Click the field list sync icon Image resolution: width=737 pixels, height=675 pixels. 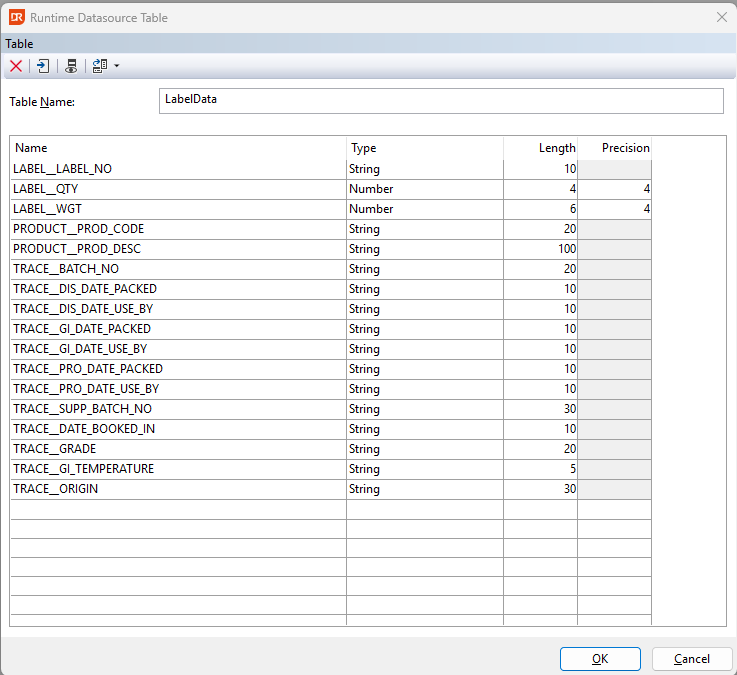[x=99, y=66]
